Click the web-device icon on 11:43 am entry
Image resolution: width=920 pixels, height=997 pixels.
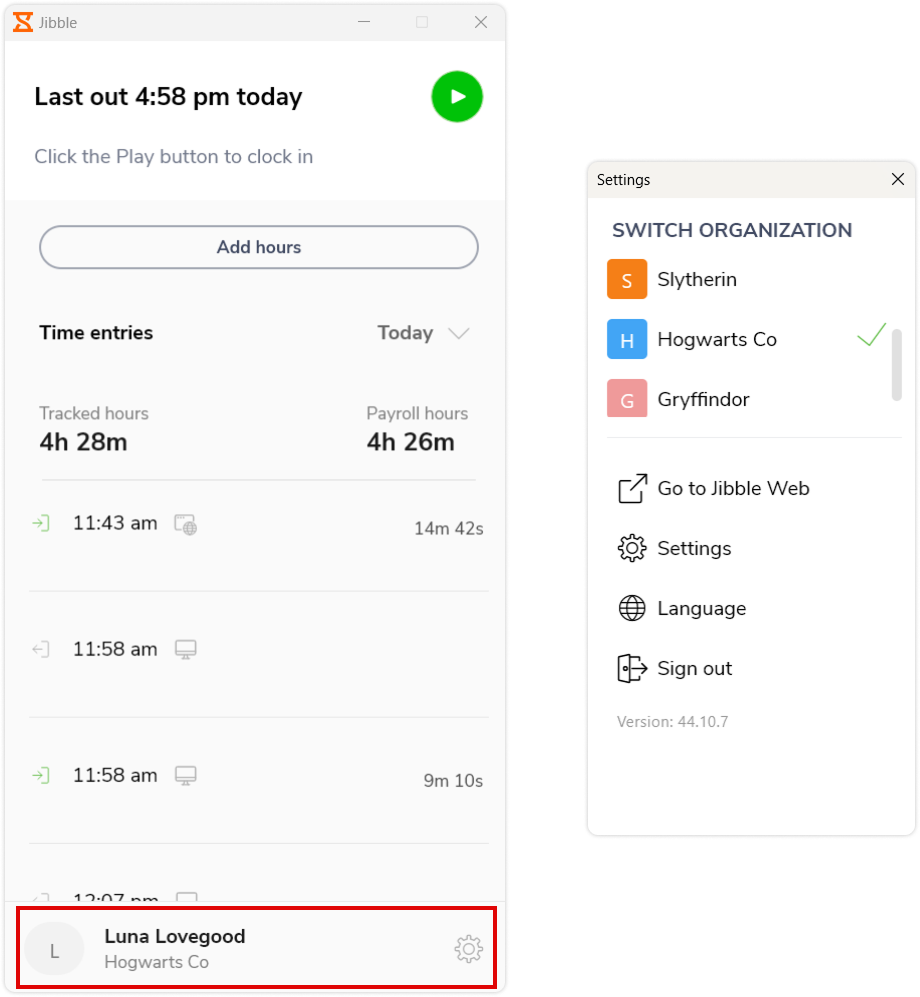[186, 525]
